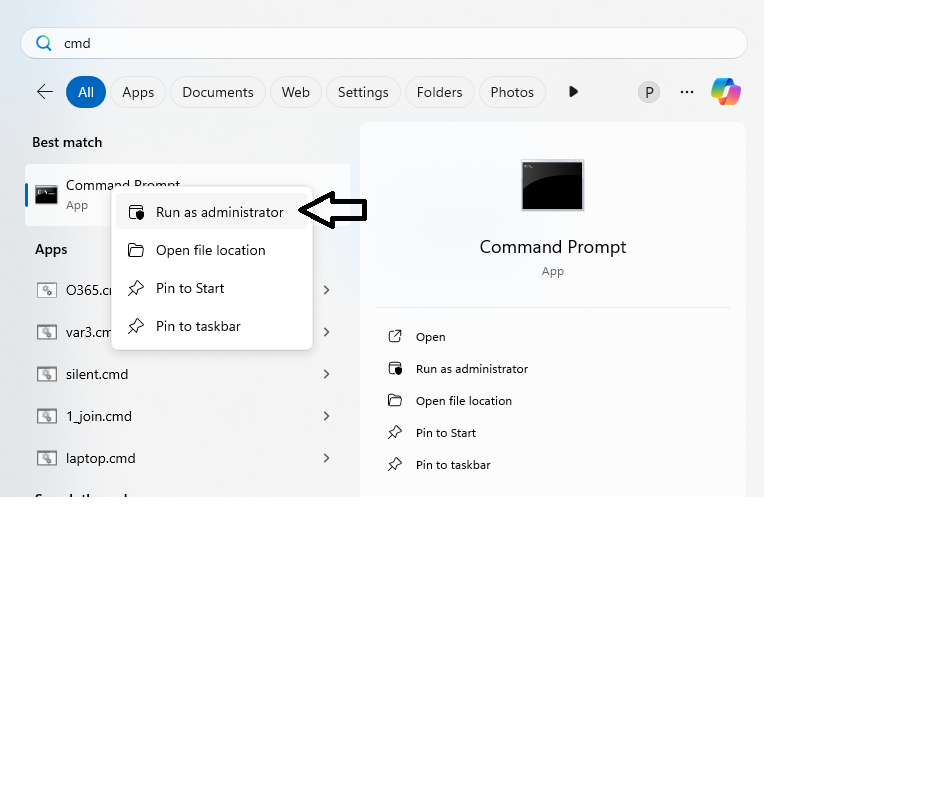Click the play arrow to show more filters
This screenshot has height=809, width=943.
click(x=573, y=92)
